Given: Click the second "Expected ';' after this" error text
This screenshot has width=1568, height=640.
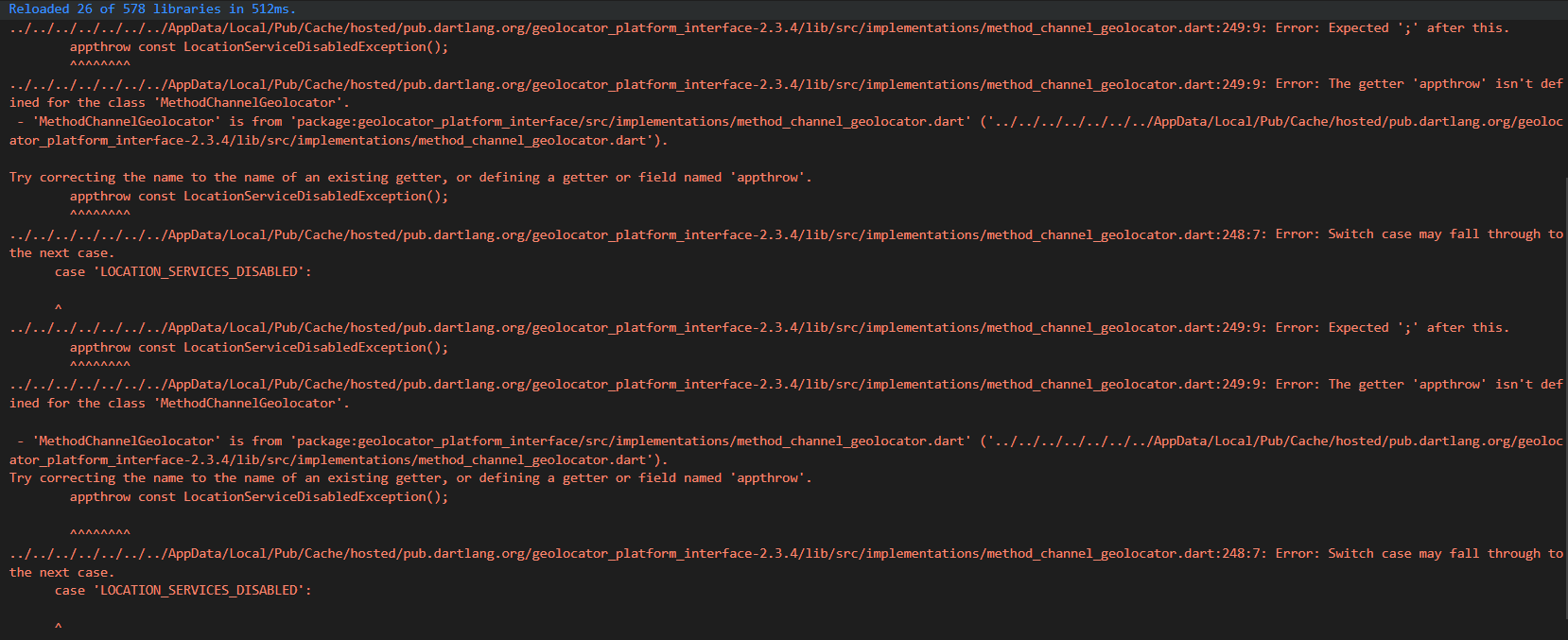Looking at the screenshot, I should pos(1391,328).
